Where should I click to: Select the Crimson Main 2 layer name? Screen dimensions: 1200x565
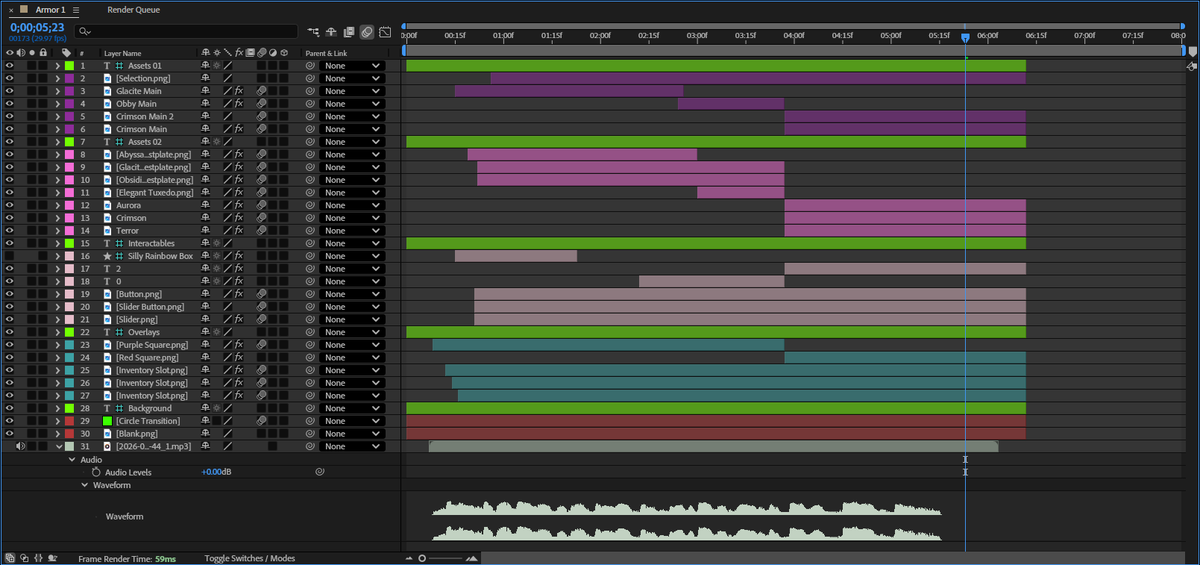[144, 116]
